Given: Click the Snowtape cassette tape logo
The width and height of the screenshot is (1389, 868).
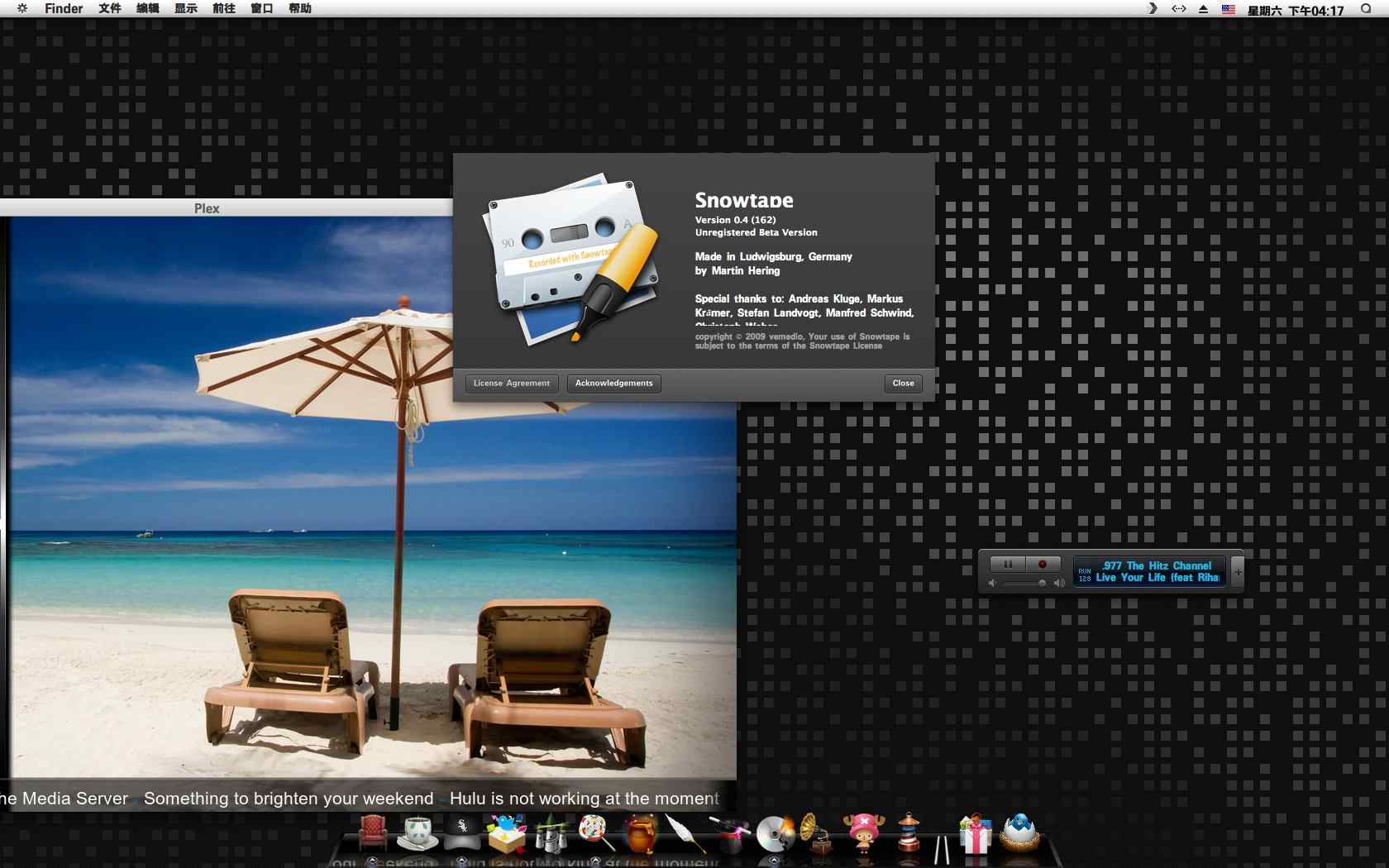Looking at the screenshot, I should (x=572, y=258).
